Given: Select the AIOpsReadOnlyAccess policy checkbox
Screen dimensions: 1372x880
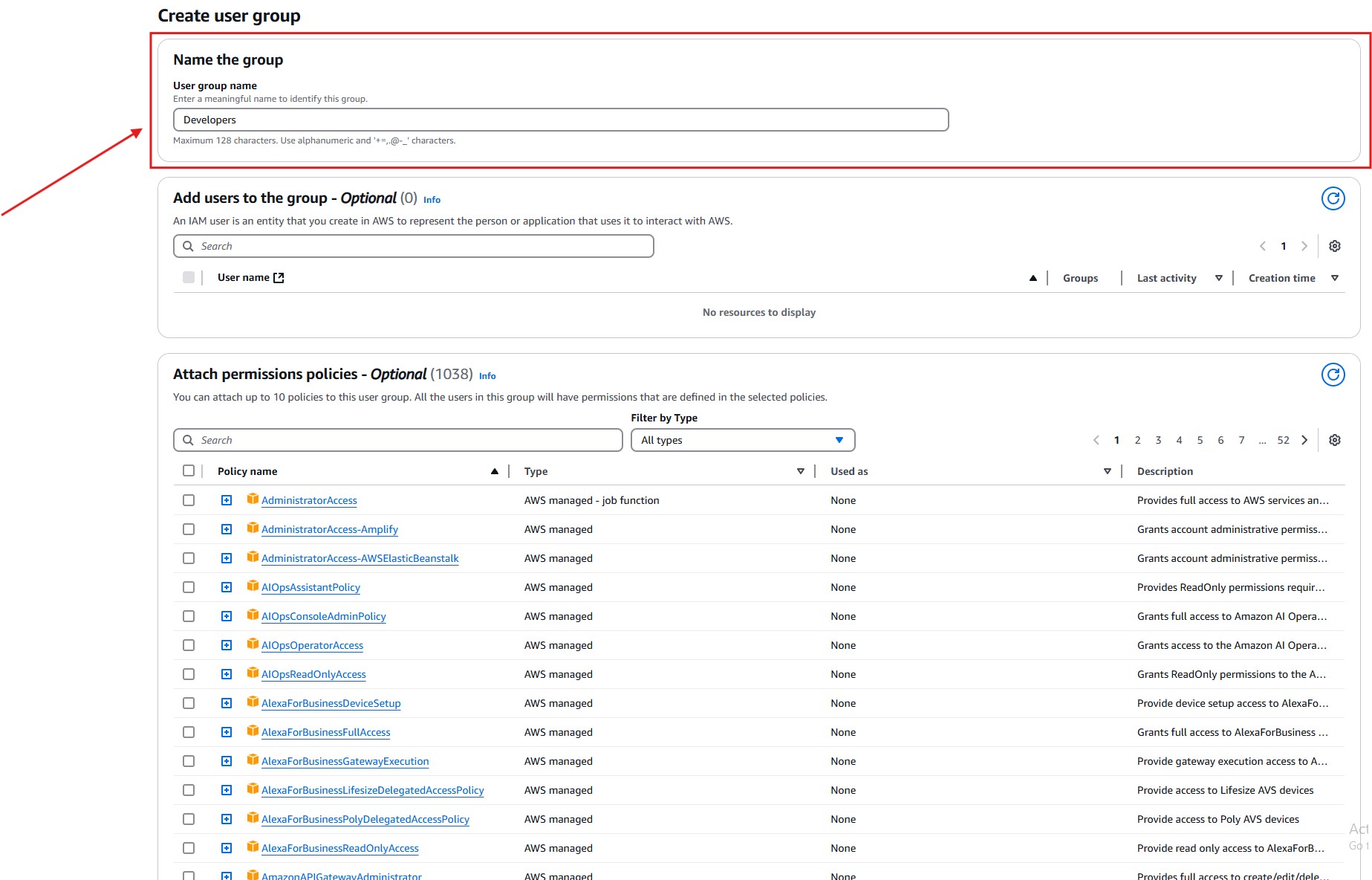Looking at the screenshot, I should pyautogui.click(x=189, y=674).
